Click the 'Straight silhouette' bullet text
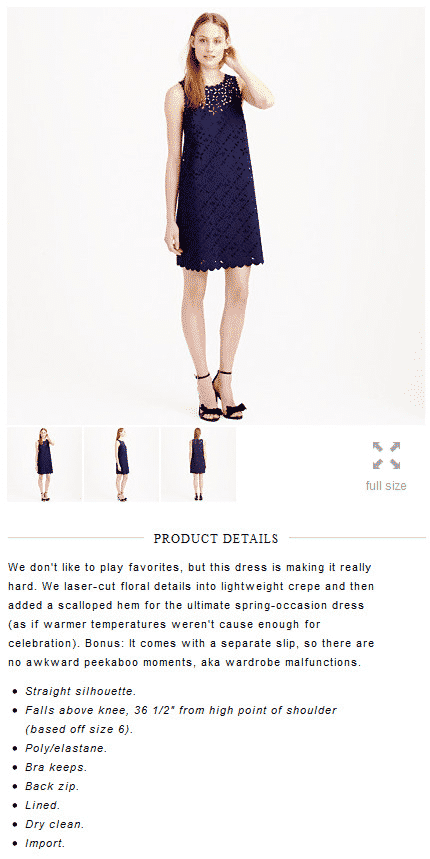The width and height of the screenshot is (430, 859). [x=81, y=691]
